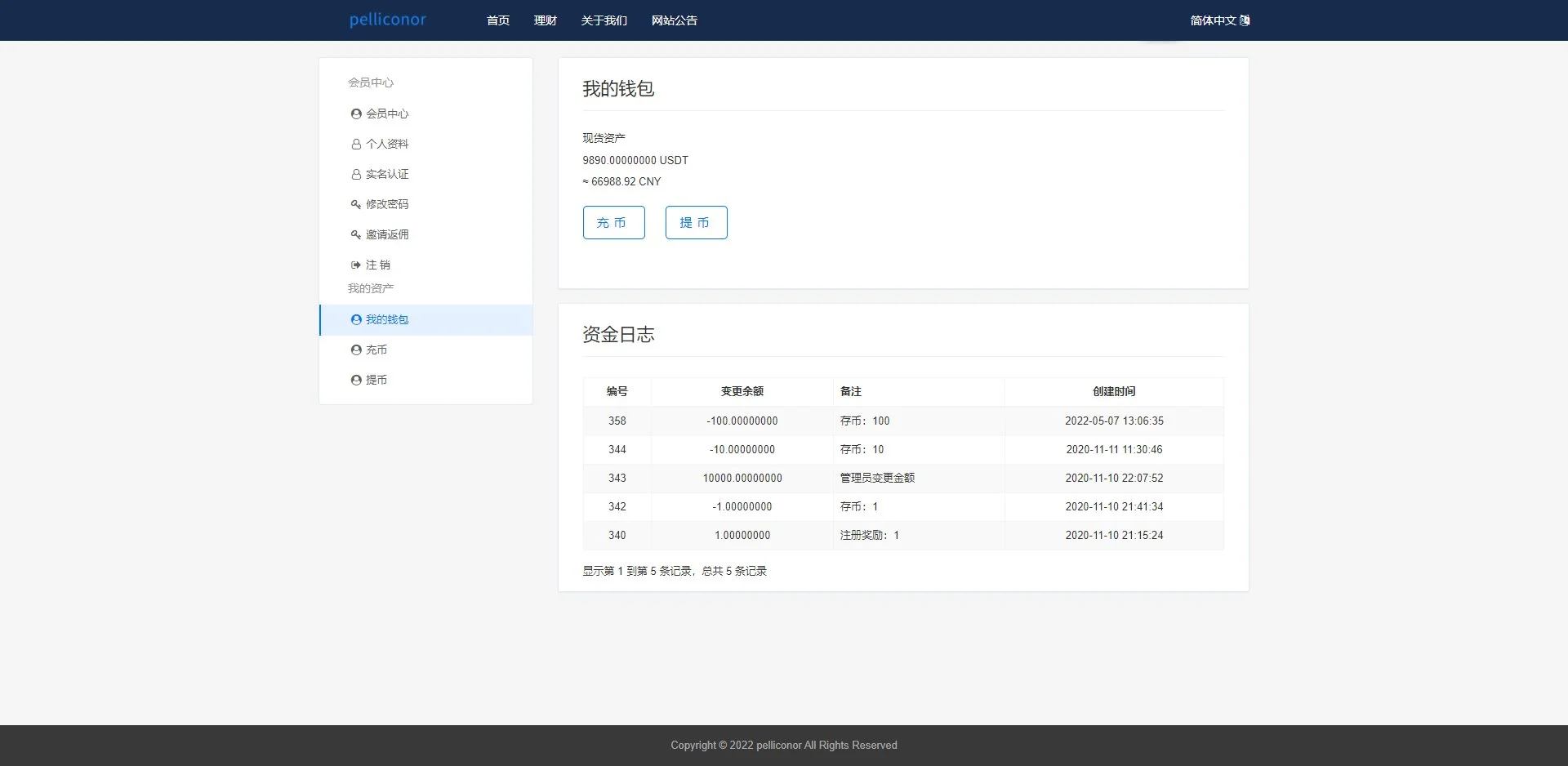Open the 实名认证 verification page
The image size is (1568, 766).
pos(389,174)
